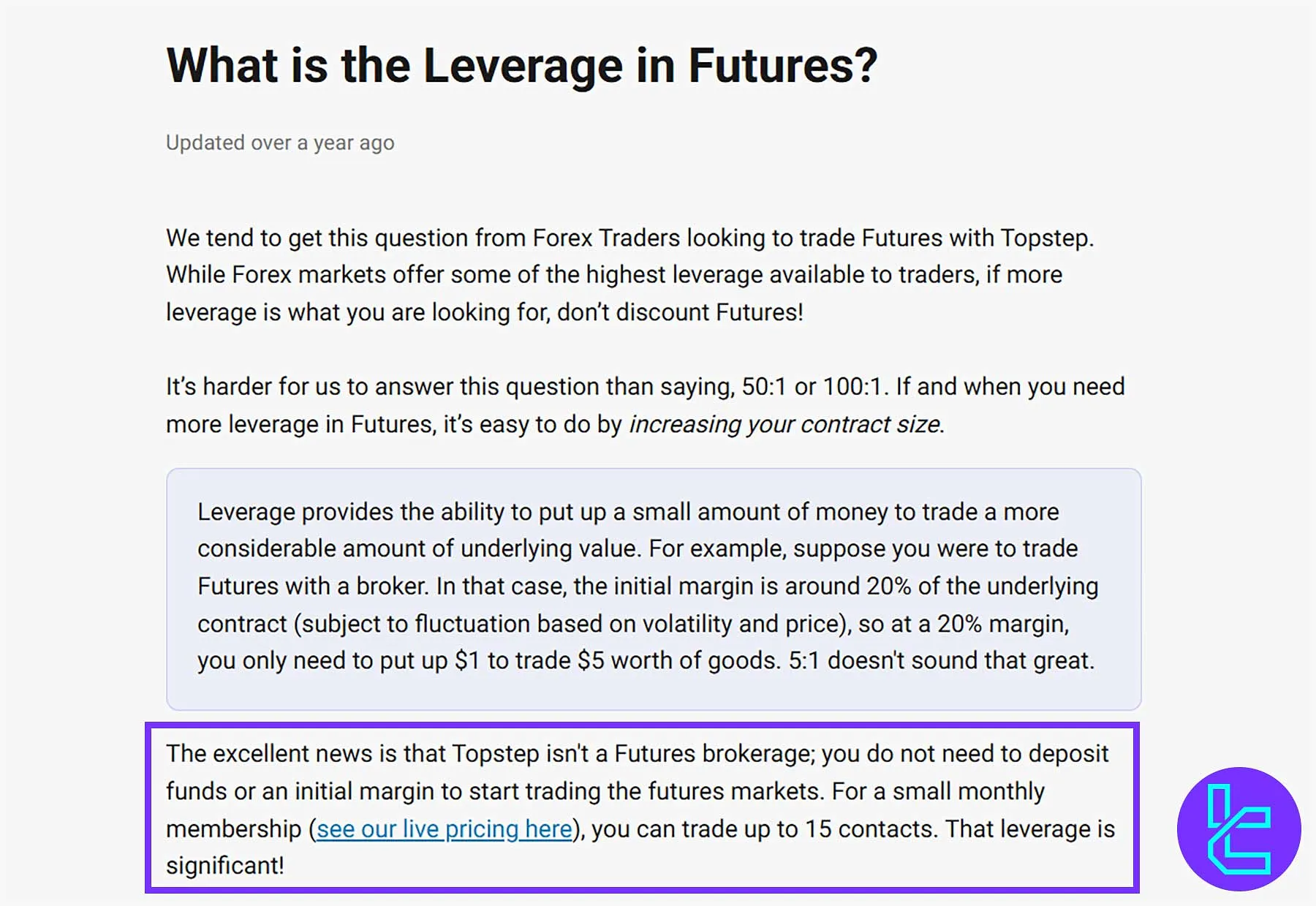The image size is (1316, 906).
Task: Click the purple circular logo icon
Action: (1239, 829)
